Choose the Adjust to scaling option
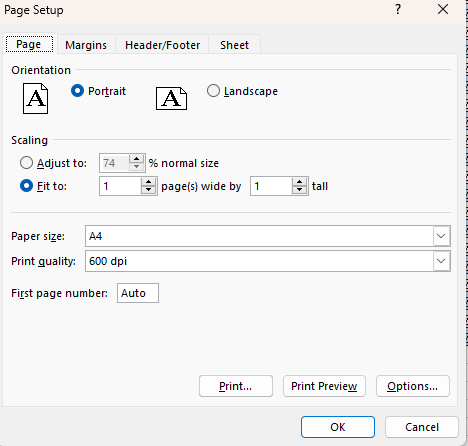468x446 pixels. (x=26, y=163)
